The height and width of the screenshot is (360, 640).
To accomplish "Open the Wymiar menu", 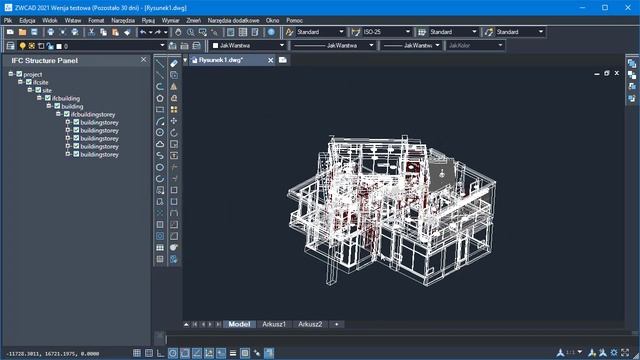I will point(170,20).
